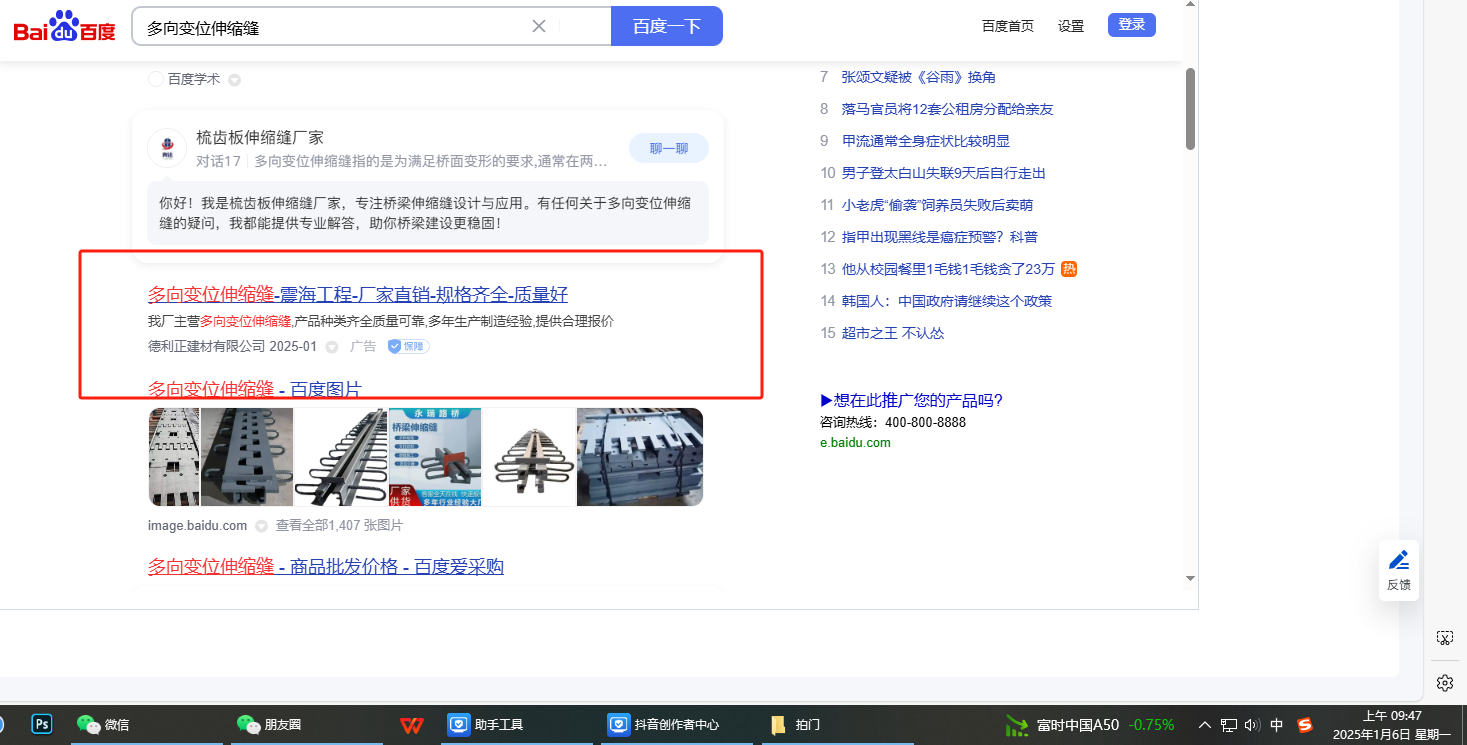Open hot search 韩国人：中国政府请继续这个政策

947,301
